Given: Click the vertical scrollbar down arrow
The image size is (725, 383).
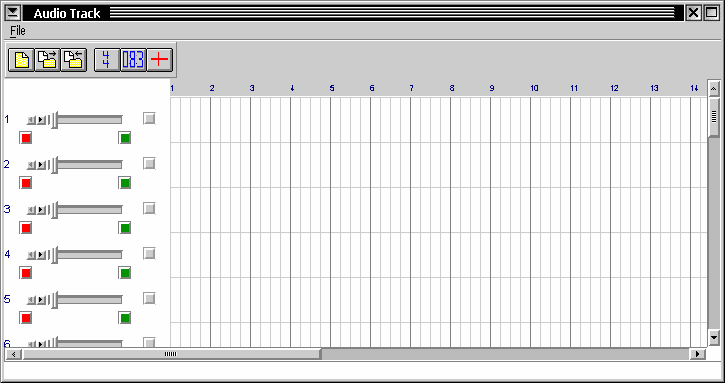Looking at the screenshot, I should coord(714,337).
